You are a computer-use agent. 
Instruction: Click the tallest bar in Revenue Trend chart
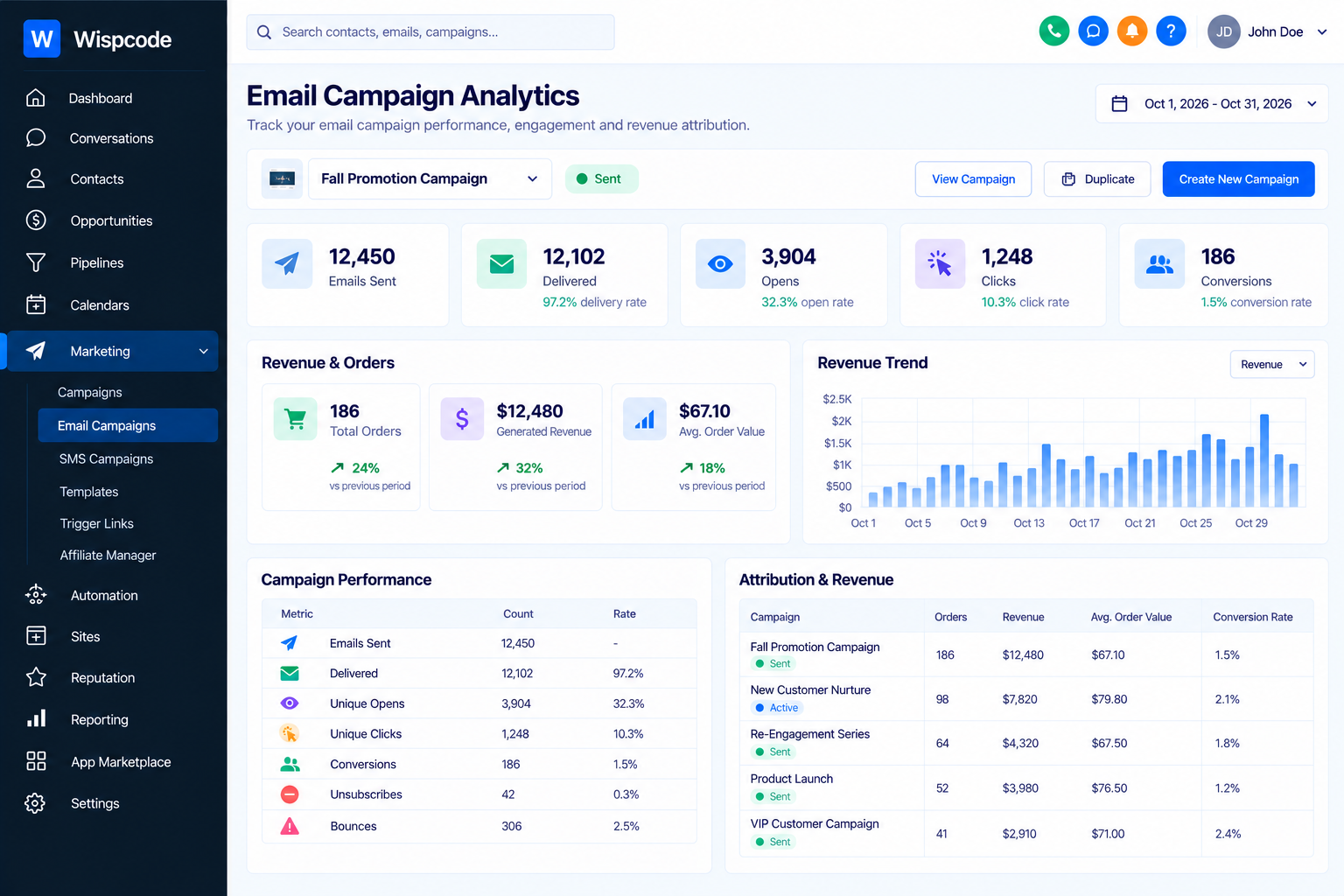click(1264, 460)
